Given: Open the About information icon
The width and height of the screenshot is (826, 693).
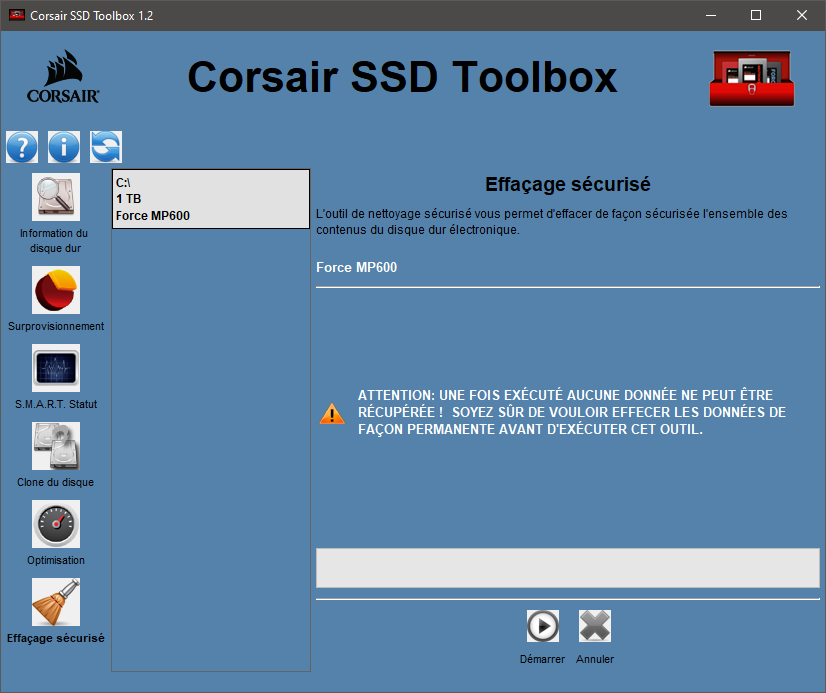Looking at the screenshot, I should tap(64, 147).
